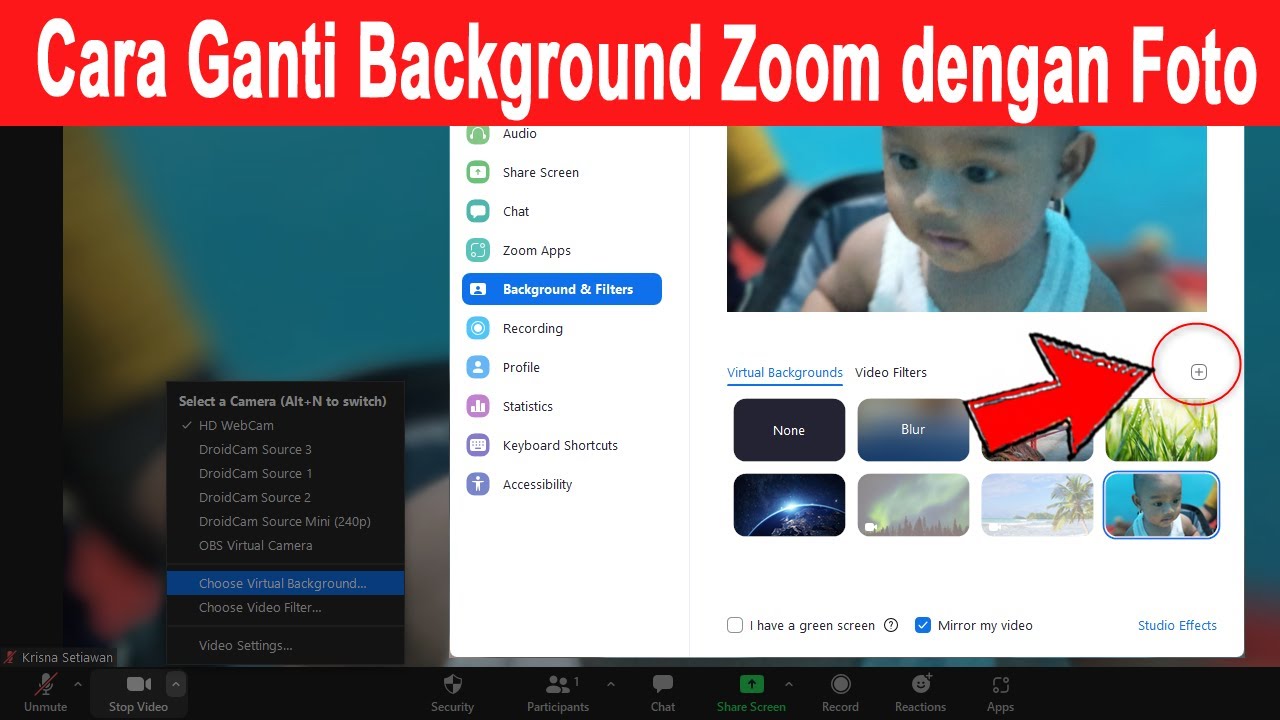This screenshot has height=720, width=1280.
Task: Open the Participants panel
Action: click(x=558, y=692)
